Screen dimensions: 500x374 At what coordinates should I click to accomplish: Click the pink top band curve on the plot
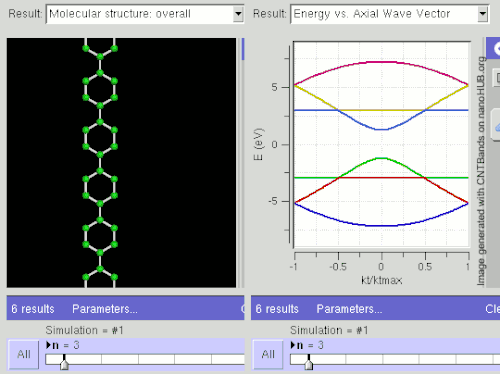click(381, 62)
